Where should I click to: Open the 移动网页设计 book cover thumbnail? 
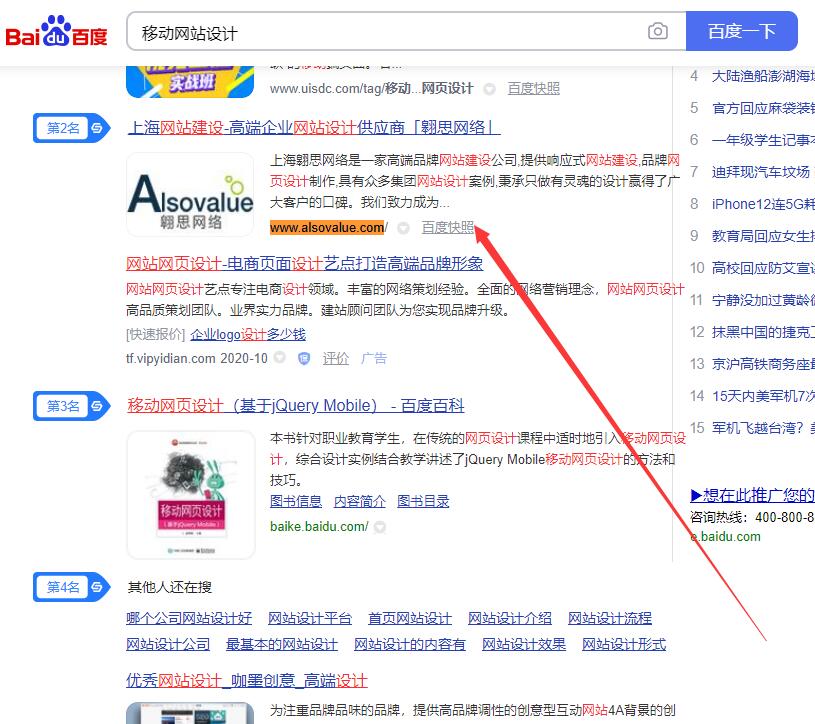[191, 495]
